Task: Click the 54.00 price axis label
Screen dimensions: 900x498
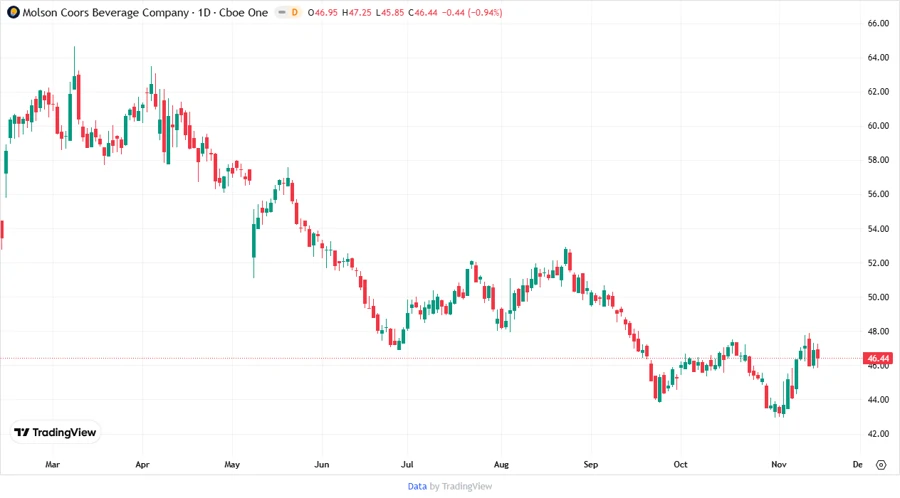Action: pyautogui.click(x=878, y=229)
